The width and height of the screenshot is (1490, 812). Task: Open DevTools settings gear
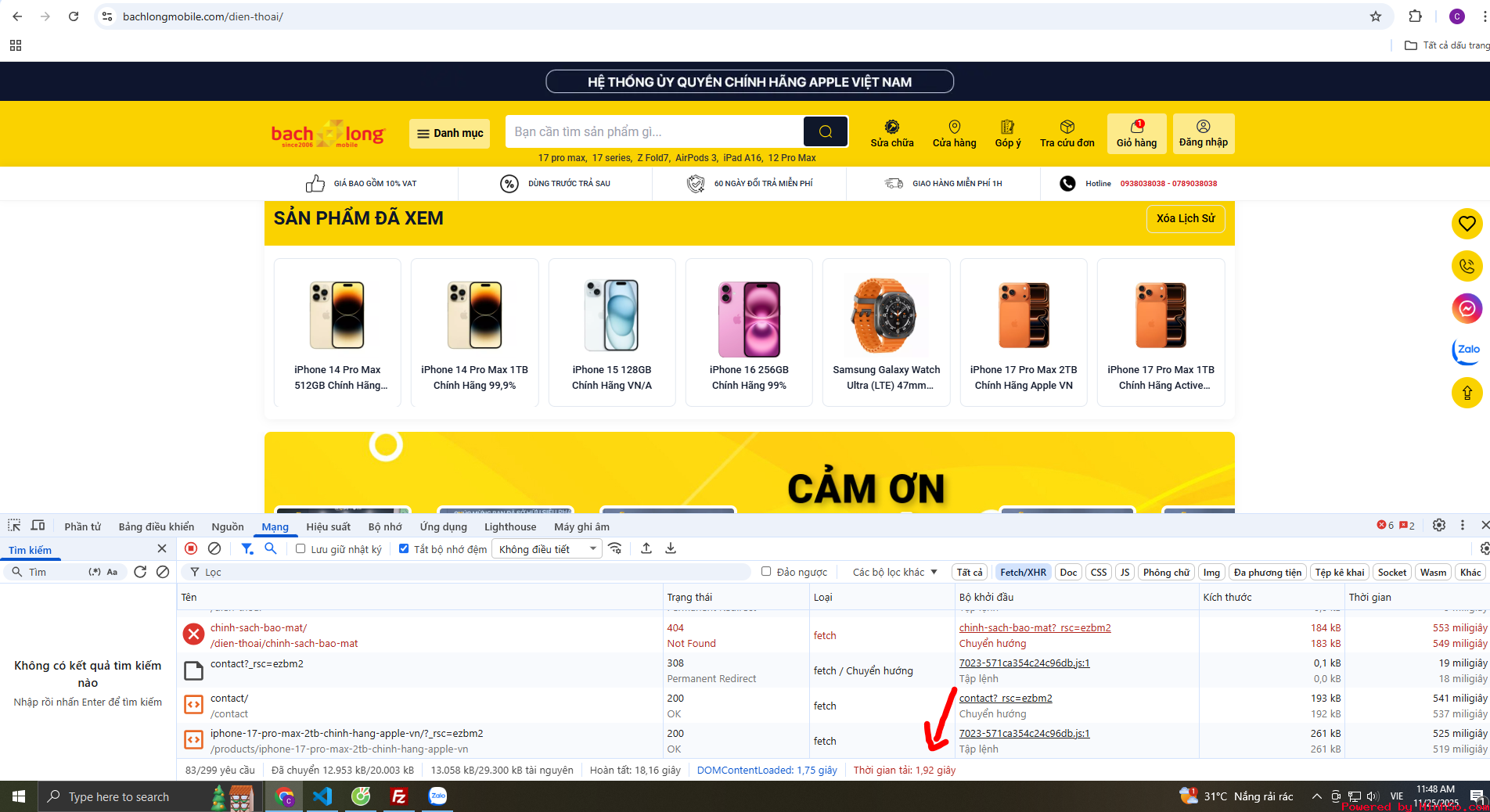pos(1438,526)
